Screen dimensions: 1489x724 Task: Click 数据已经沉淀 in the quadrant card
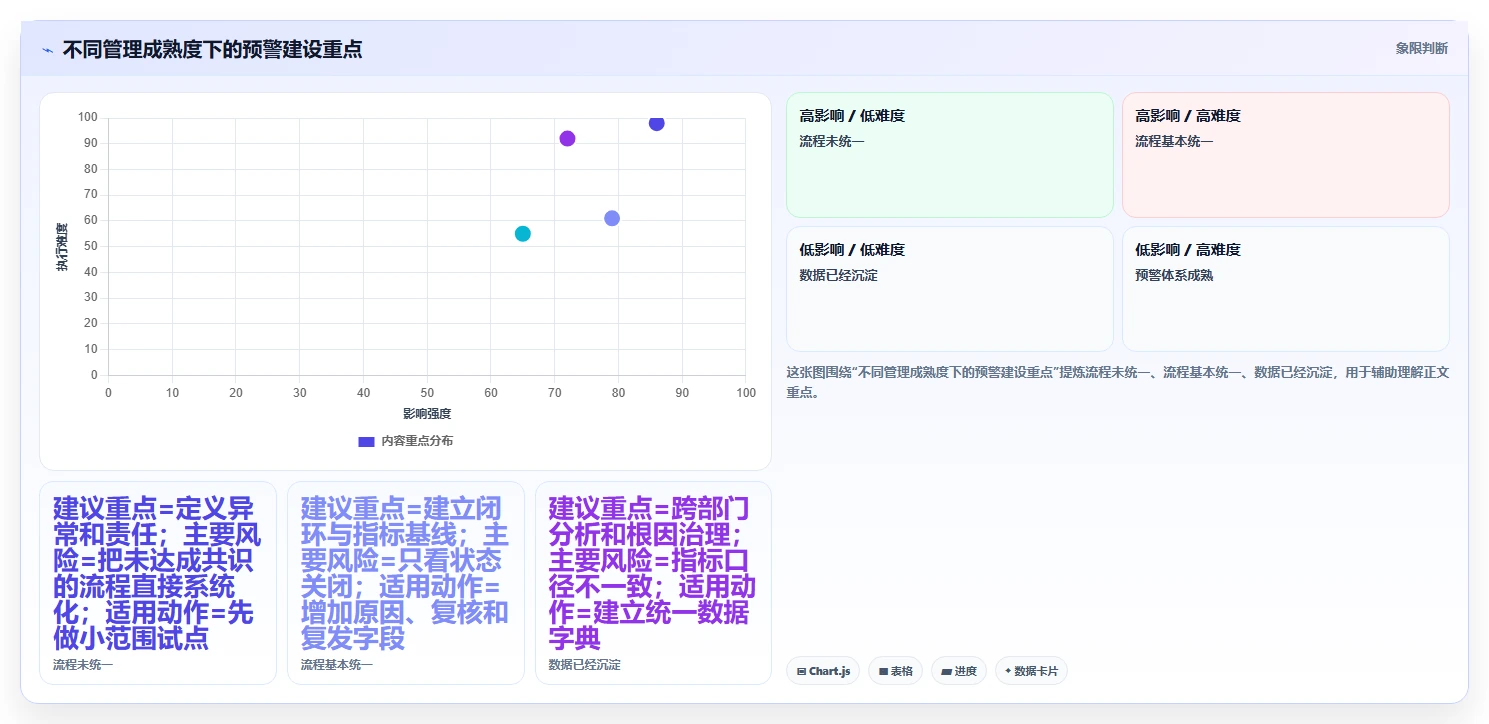click(839, 275)
